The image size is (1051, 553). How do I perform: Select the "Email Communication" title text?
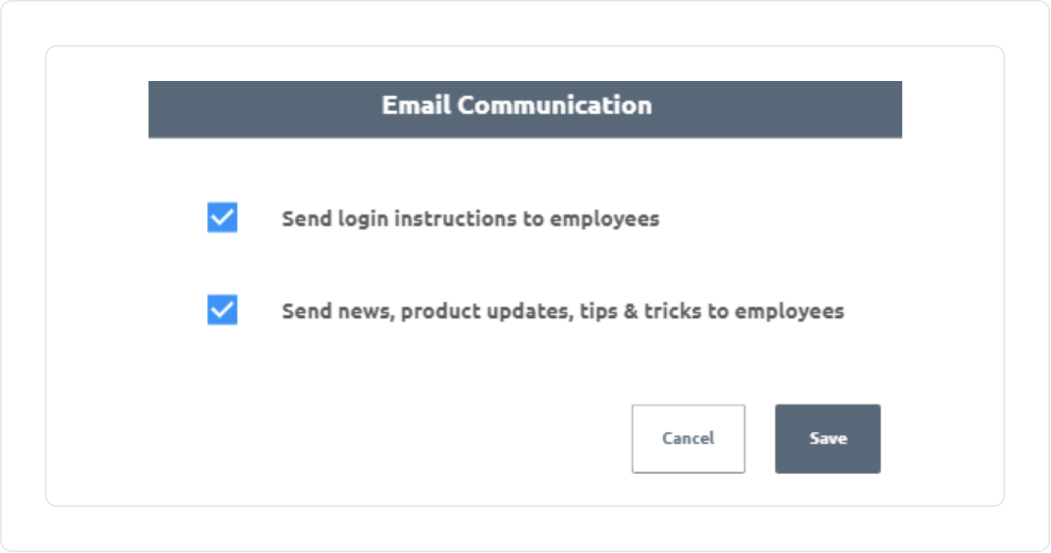[x=516, y=105]
